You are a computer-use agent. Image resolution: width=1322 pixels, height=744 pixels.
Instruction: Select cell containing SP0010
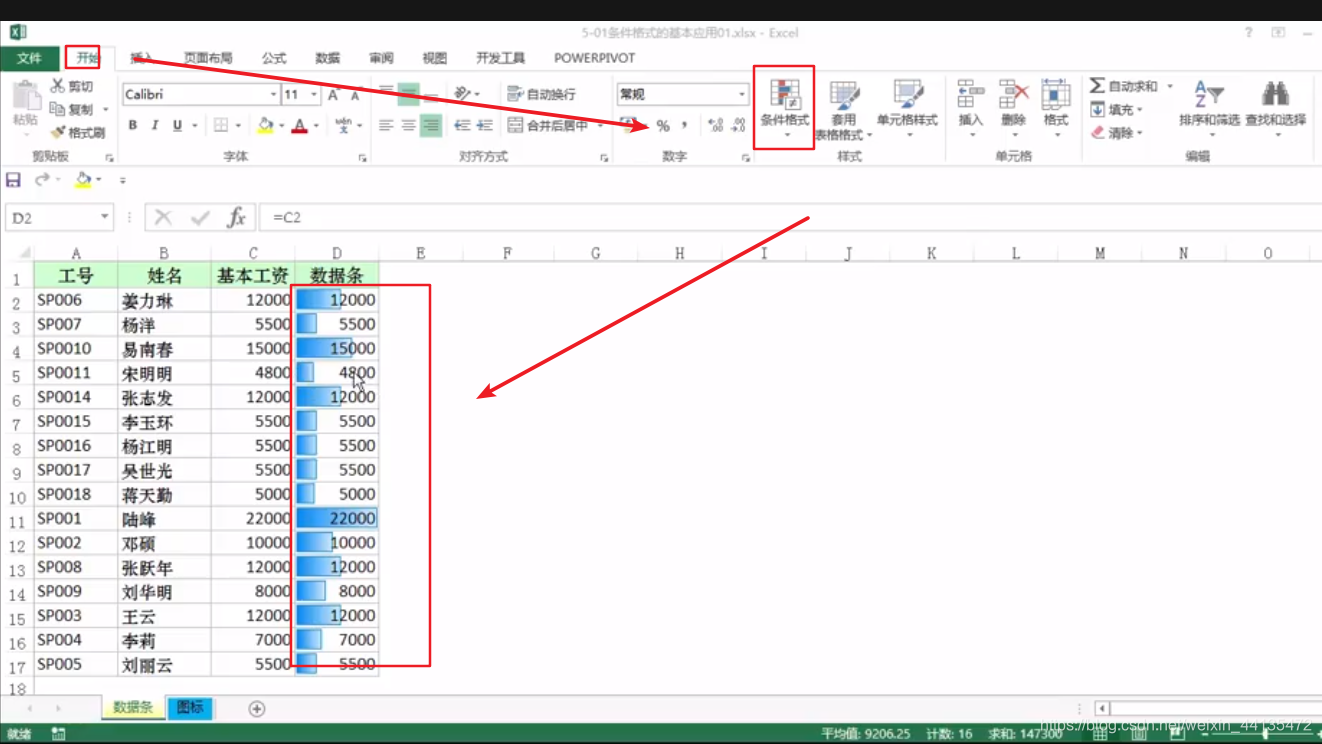pos(76,348)
